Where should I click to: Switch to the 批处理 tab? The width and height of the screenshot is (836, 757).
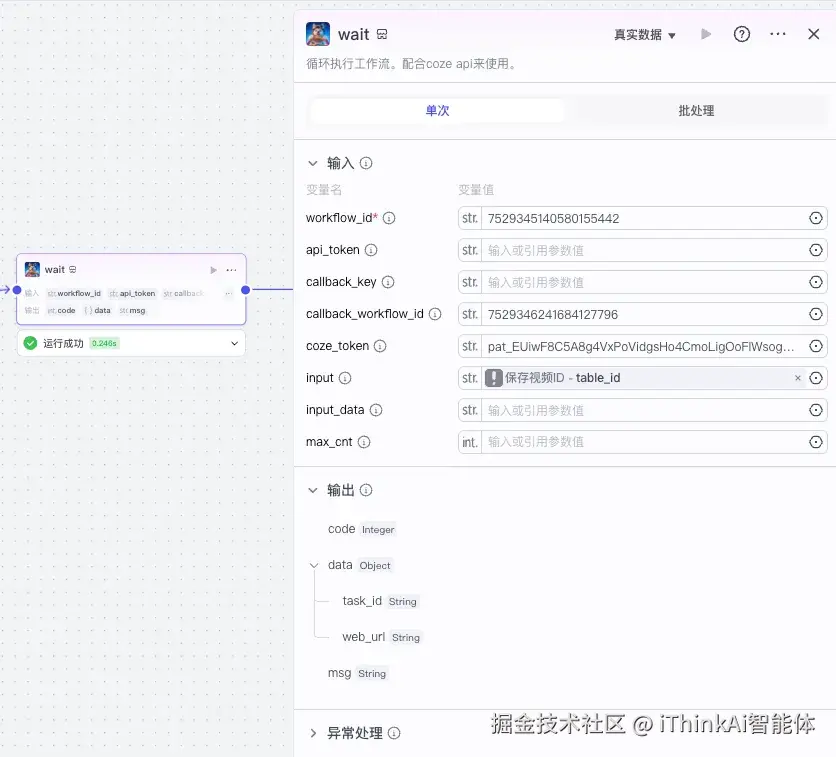695,111
